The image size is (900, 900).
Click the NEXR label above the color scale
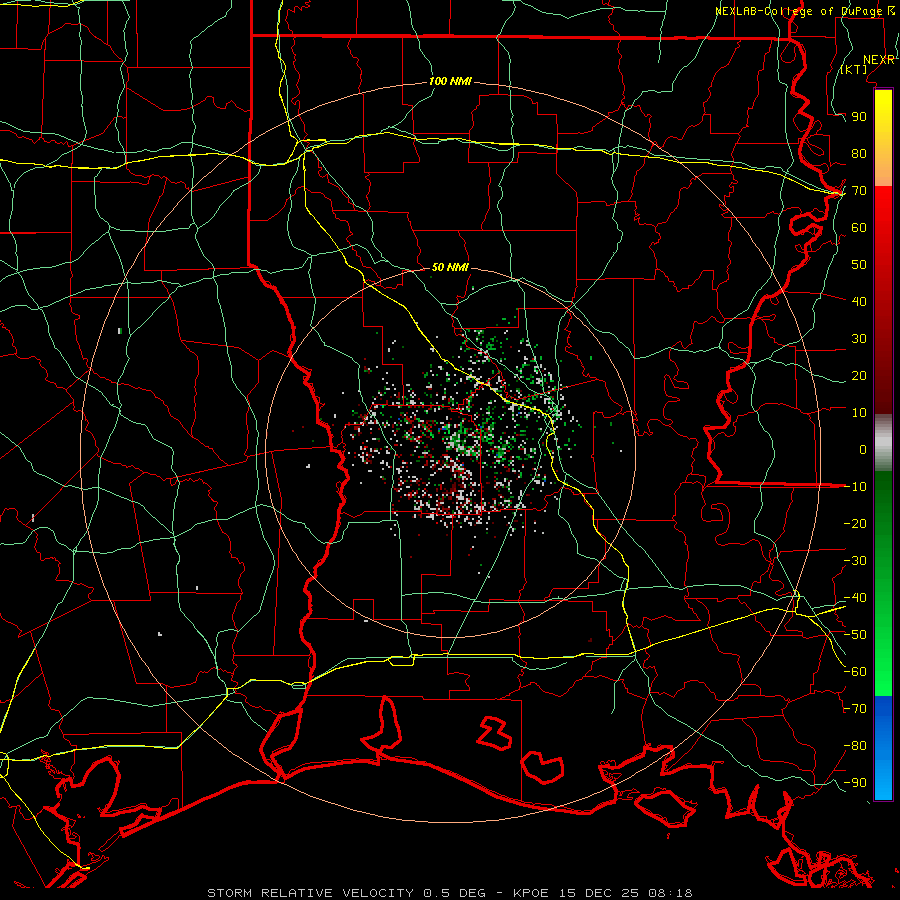[879, 60]
